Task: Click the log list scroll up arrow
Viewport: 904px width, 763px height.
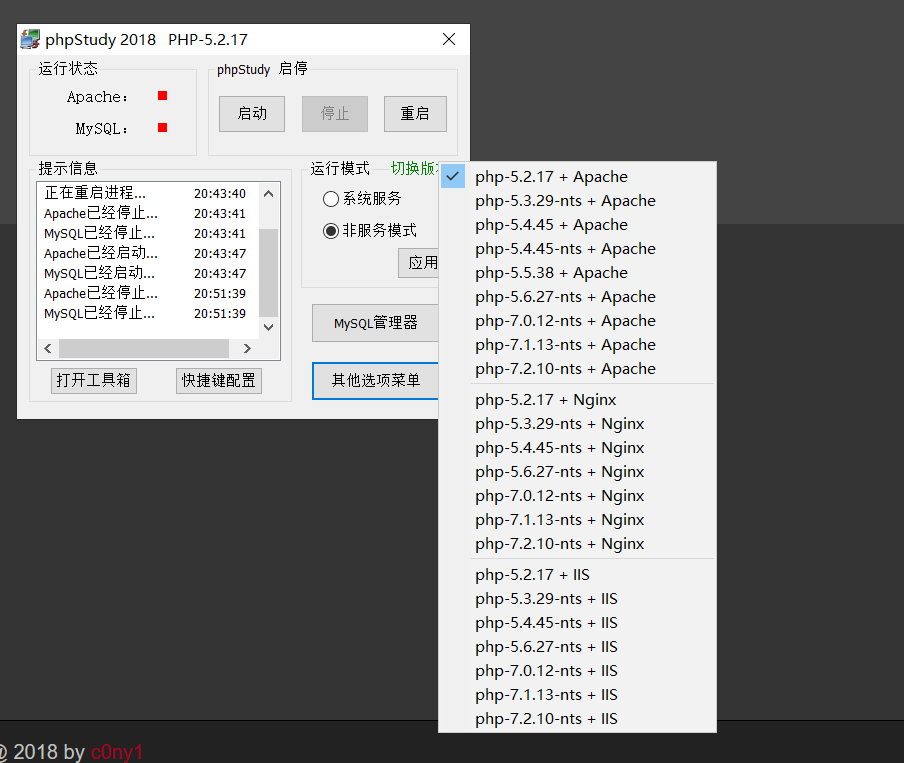Action: click(x=269, y=194)
